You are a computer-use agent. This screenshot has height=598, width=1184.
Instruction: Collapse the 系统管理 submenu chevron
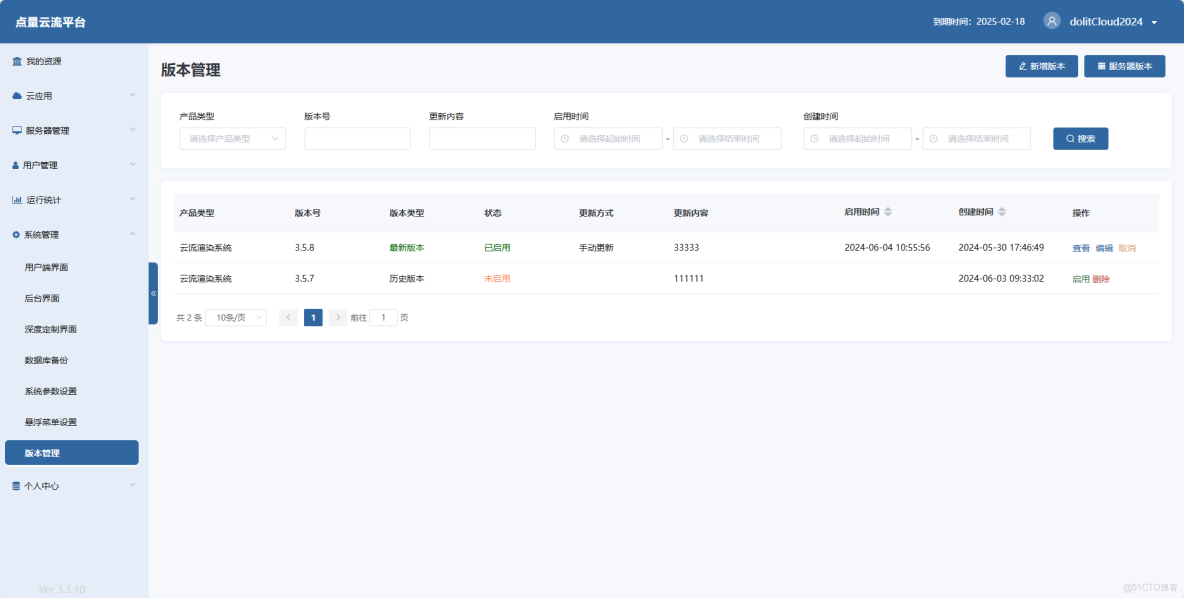coord(133,234)
